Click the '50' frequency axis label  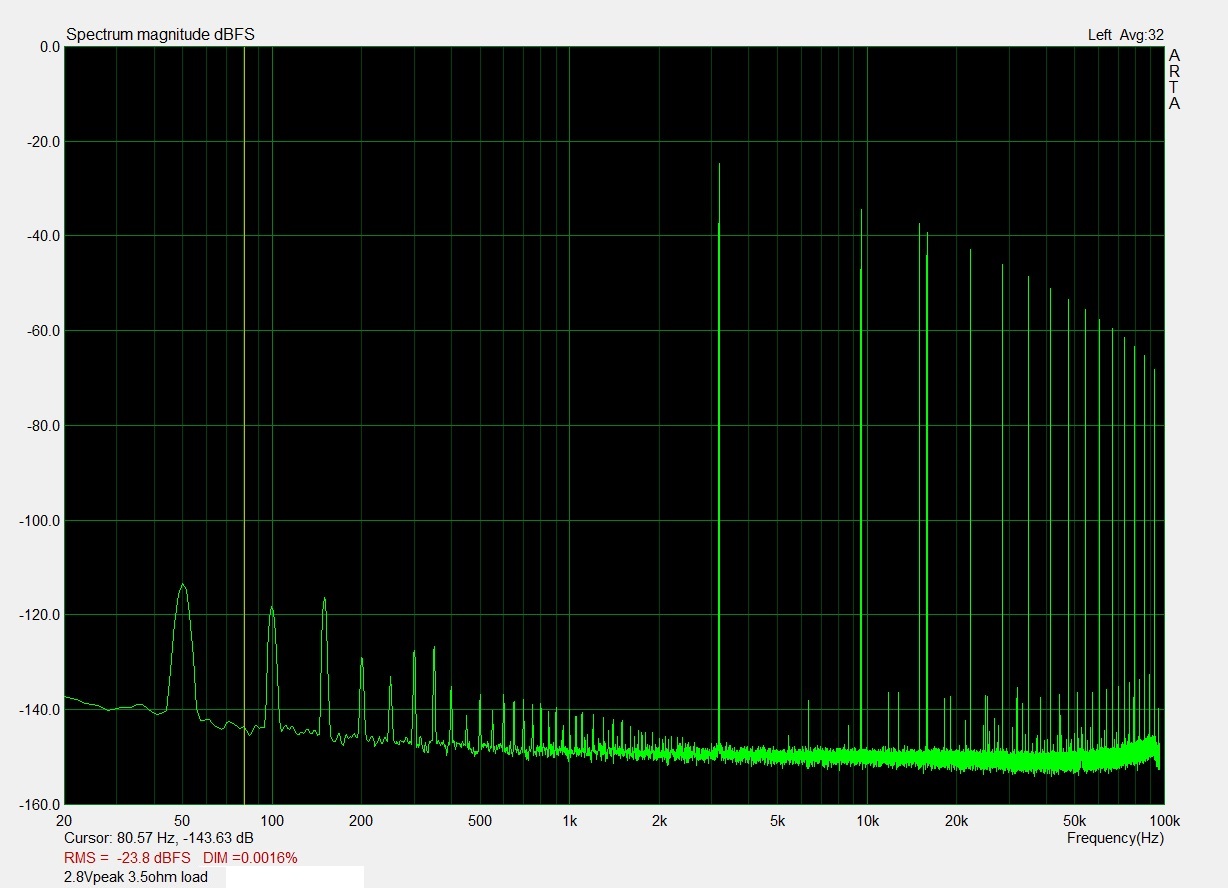pyautogui.click(x=182, y=822)
